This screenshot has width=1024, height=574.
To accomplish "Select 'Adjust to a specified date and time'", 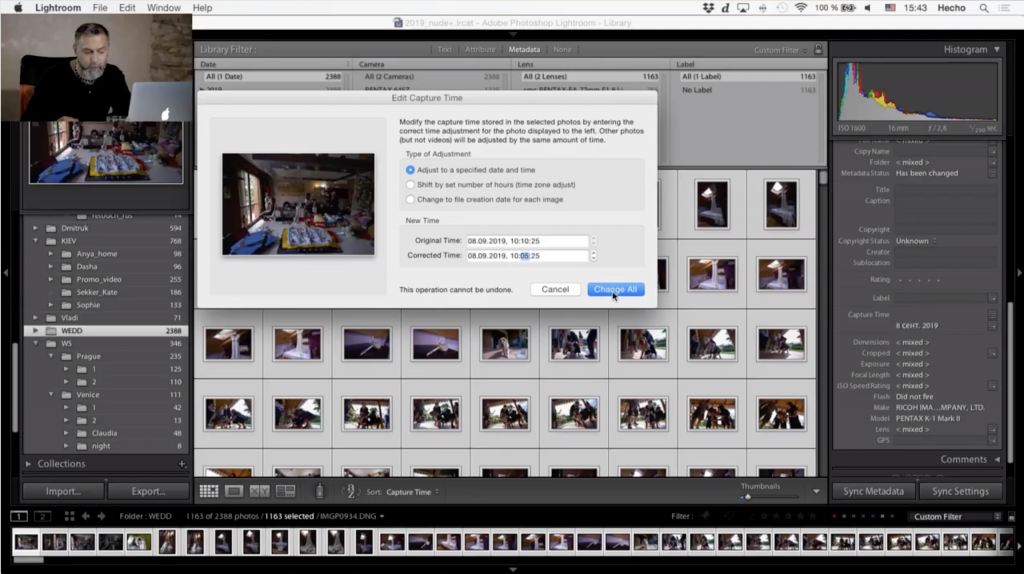I will [410, 170].
